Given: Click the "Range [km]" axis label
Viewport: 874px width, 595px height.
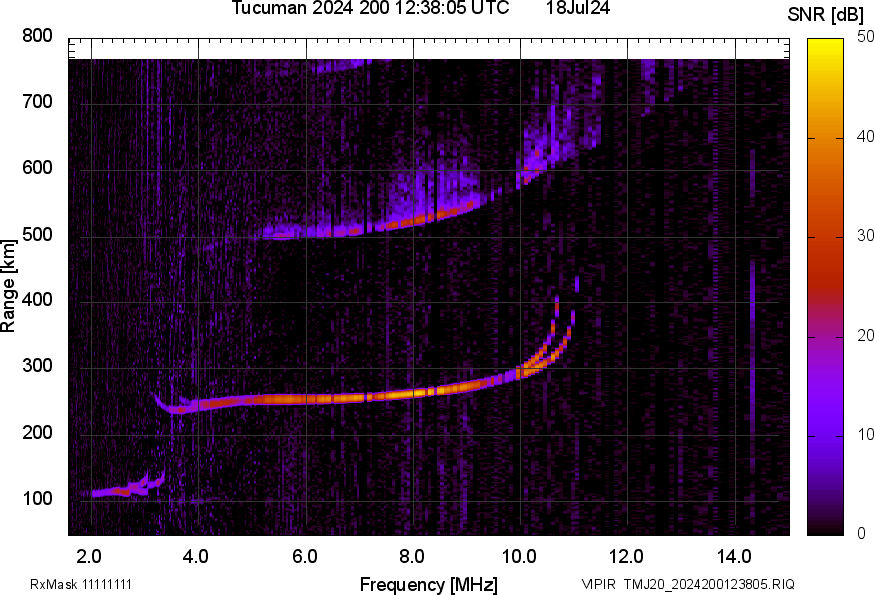Looking at the screenshot, I should click(8, 286).
